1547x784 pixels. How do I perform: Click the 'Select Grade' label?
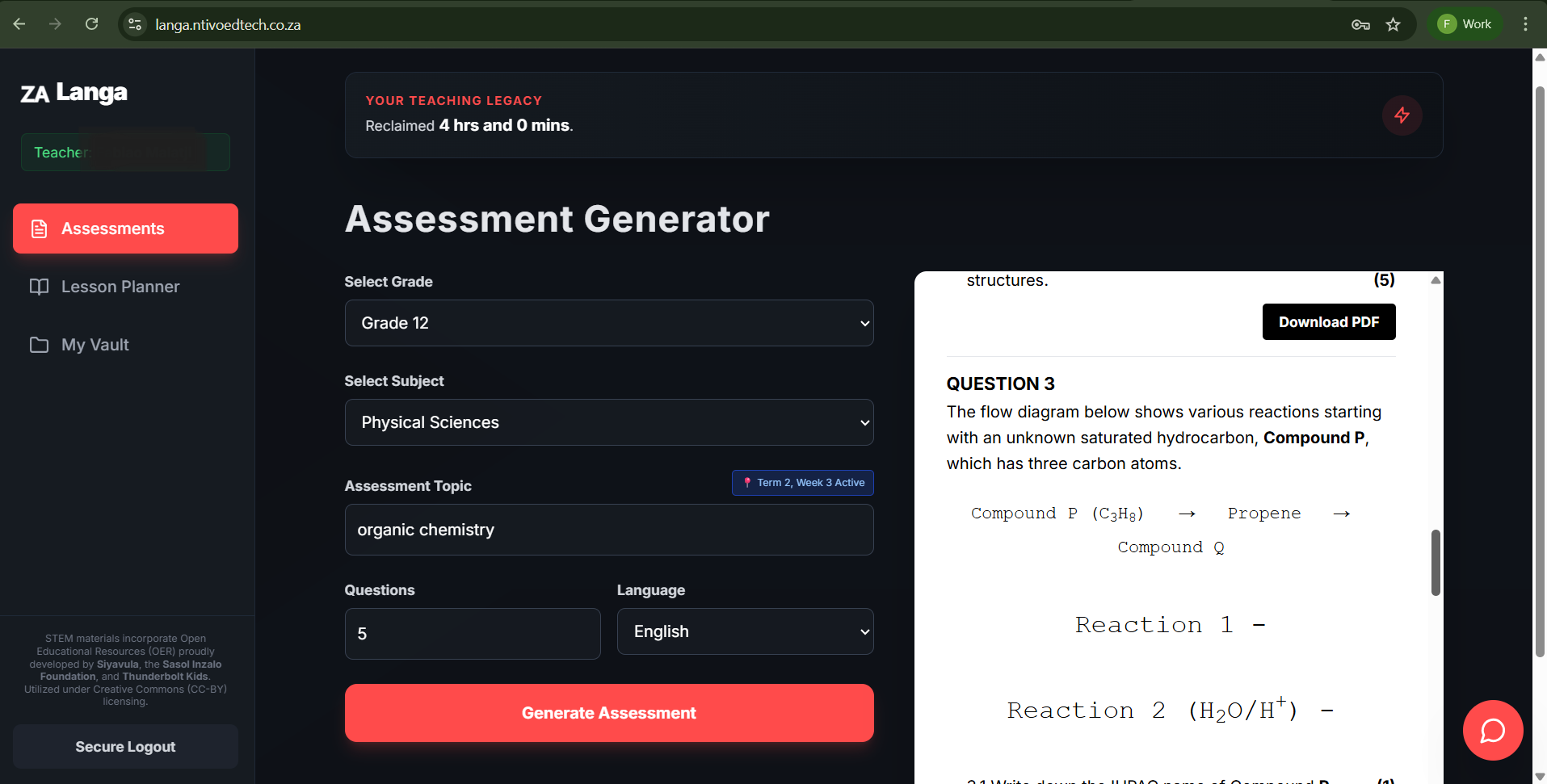point(389,282)
